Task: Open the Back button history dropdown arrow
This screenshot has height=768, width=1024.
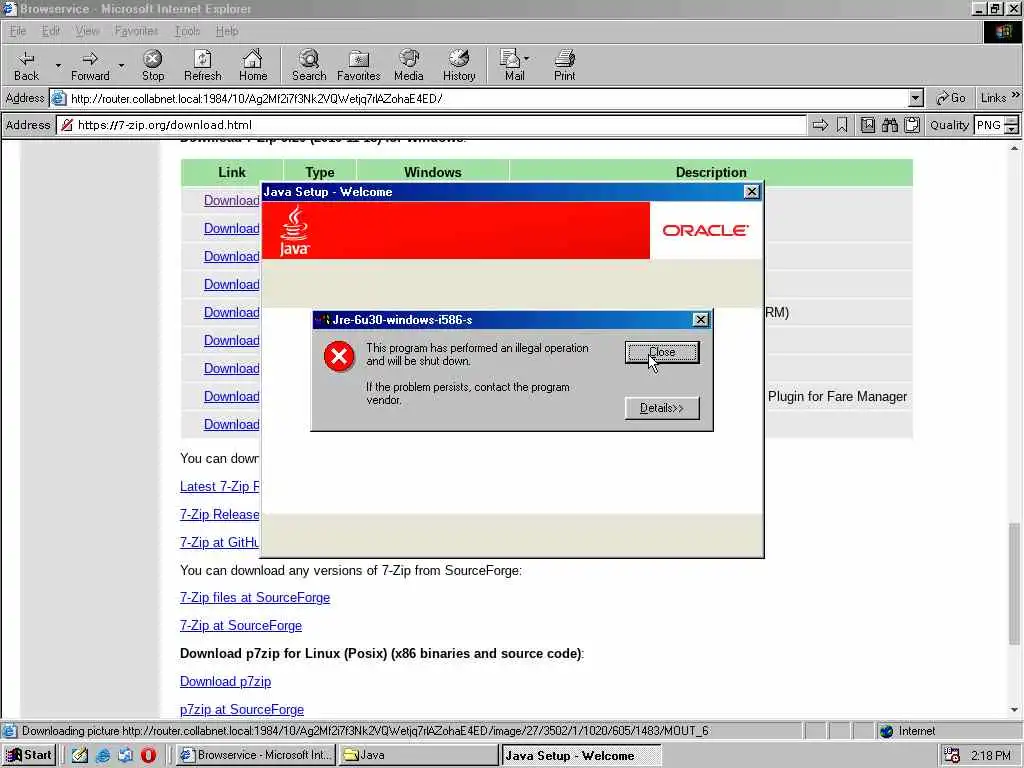Action: coord(57,65)
